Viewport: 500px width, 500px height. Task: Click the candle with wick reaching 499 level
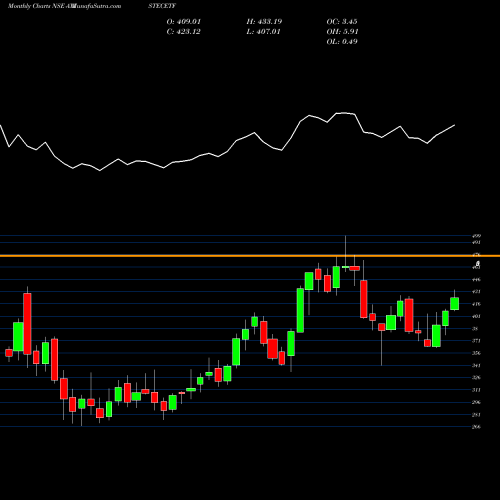tap(345, 267)
